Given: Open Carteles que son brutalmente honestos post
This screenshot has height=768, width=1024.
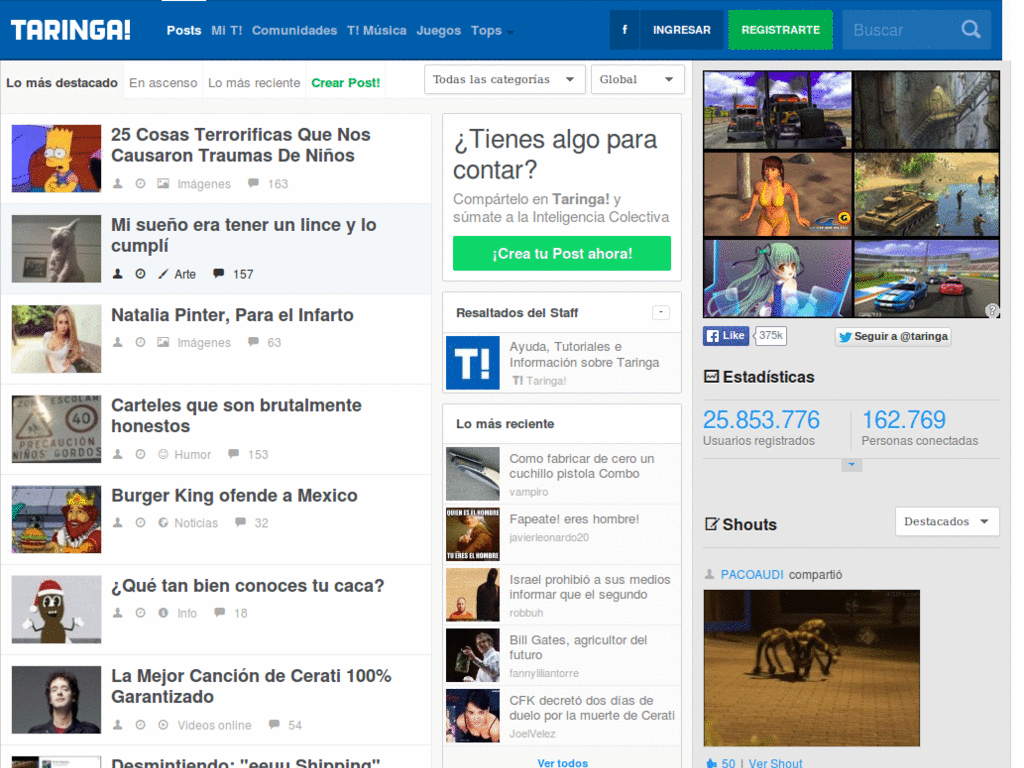Looking at the screenshot, I should click(x=236, y=415).
